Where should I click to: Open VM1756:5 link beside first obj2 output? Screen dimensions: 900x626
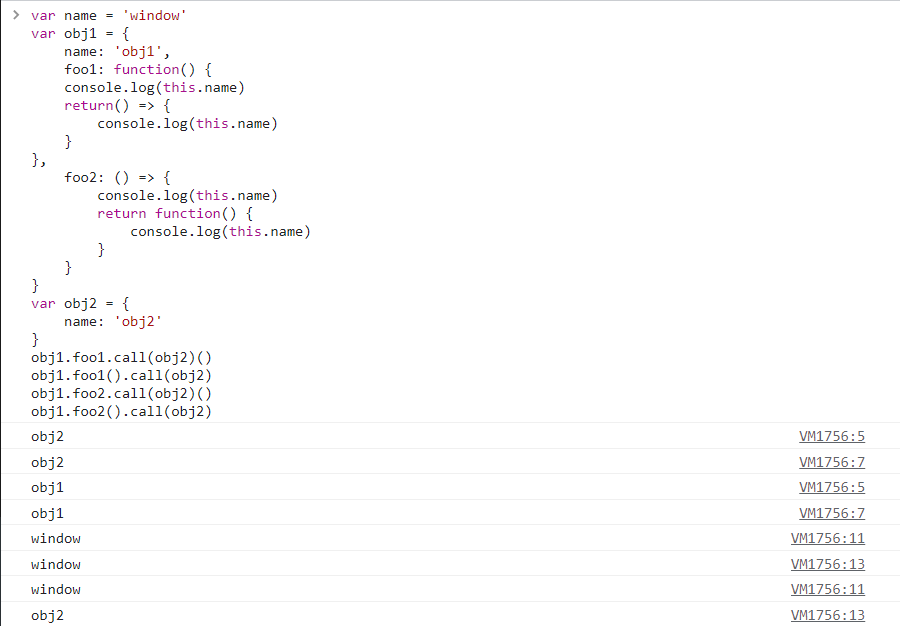pyautogui.click(x=831, y=436)
